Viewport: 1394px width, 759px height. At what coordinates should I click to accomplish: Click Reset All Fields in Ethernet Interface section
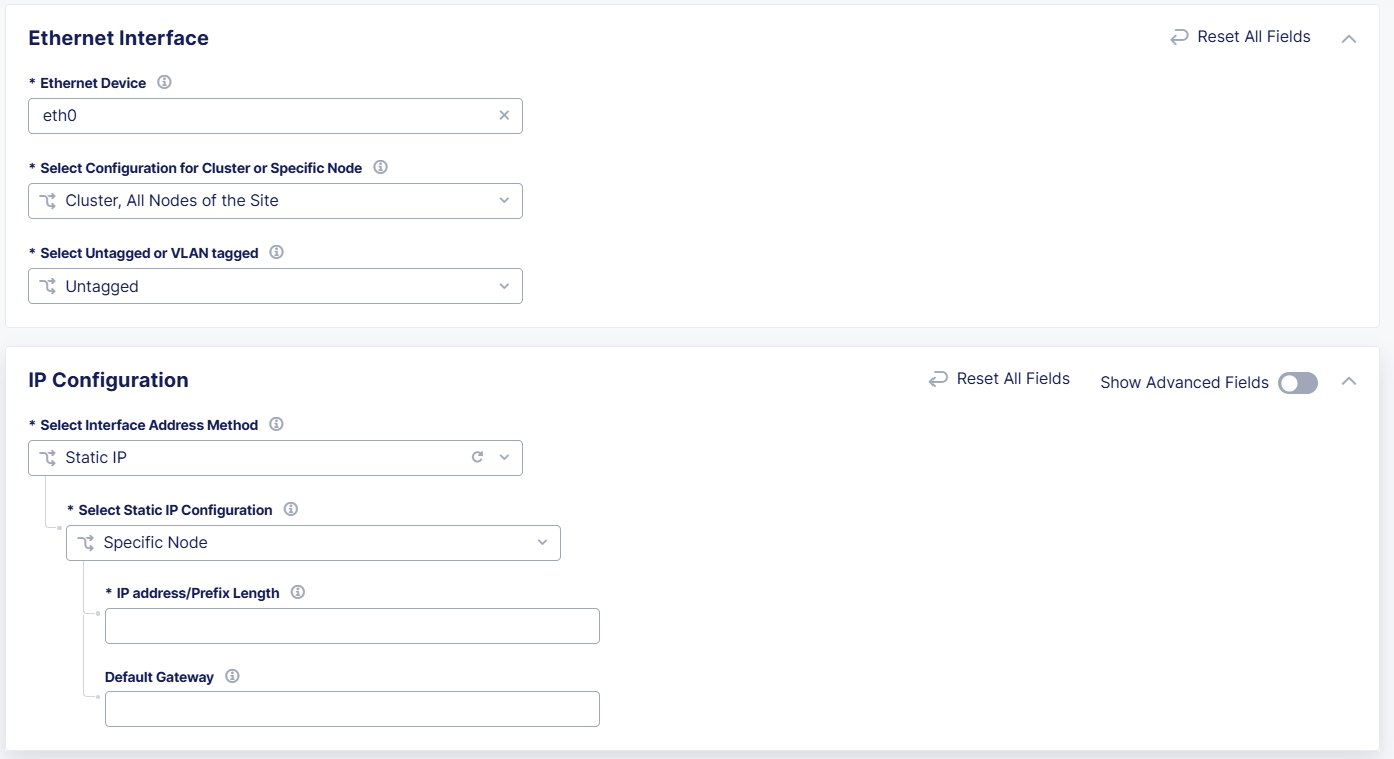click(1253, 36)
